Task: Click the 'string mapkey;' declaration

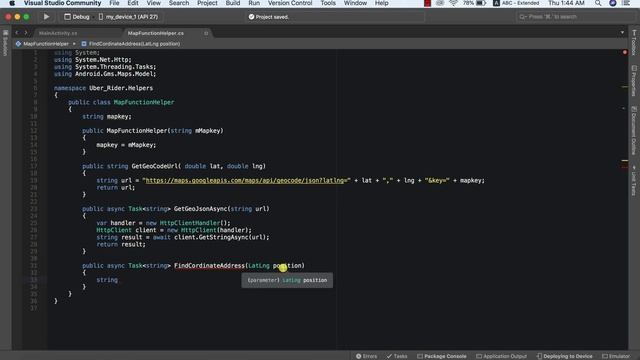Action: pos(107,117)
